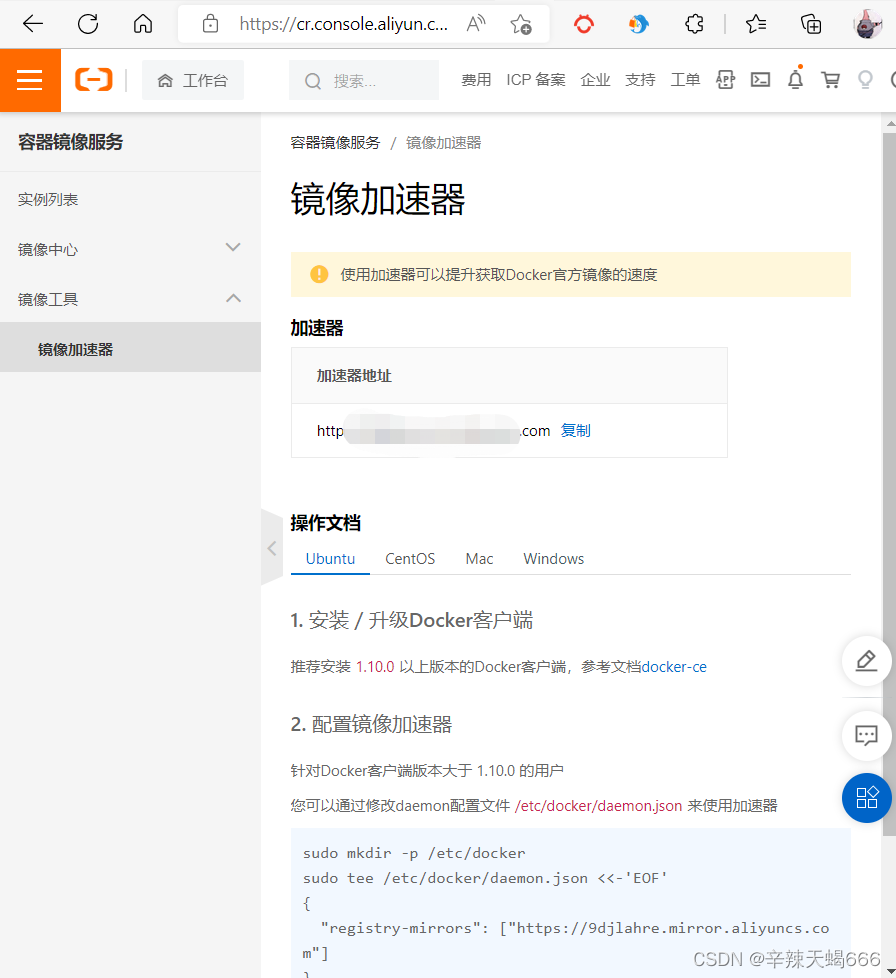
Task: Add this page to favorites
Action: click(521, 24)
